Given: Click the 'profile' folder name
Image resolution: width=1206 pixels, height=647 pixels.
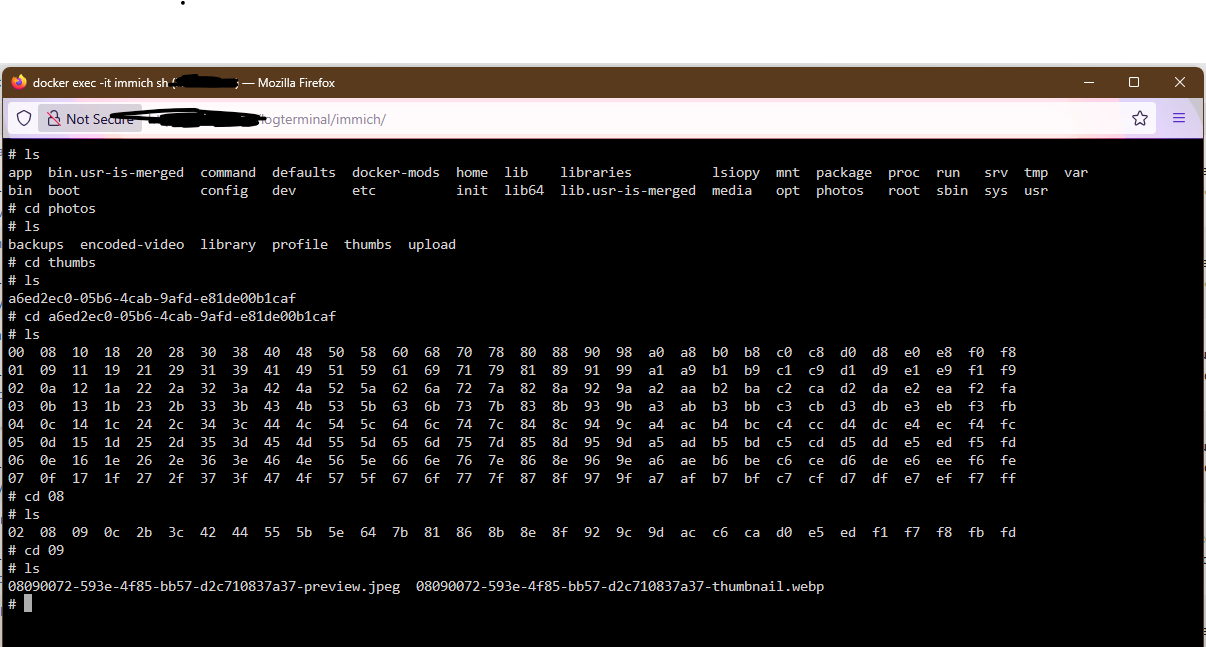Looking at the screenshot, I should (x=300, y=245).
